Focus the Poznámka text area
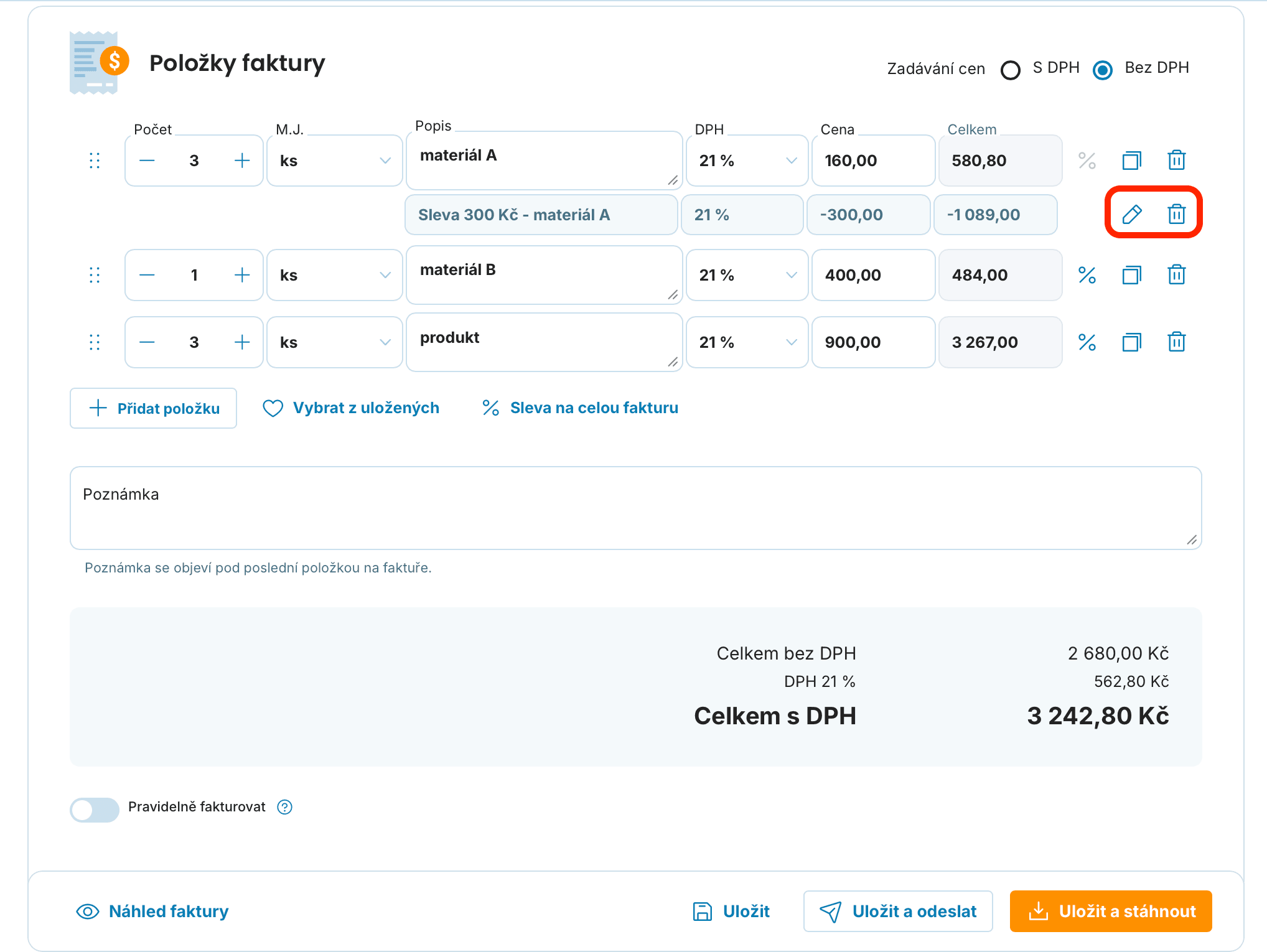 coord(635,508)
